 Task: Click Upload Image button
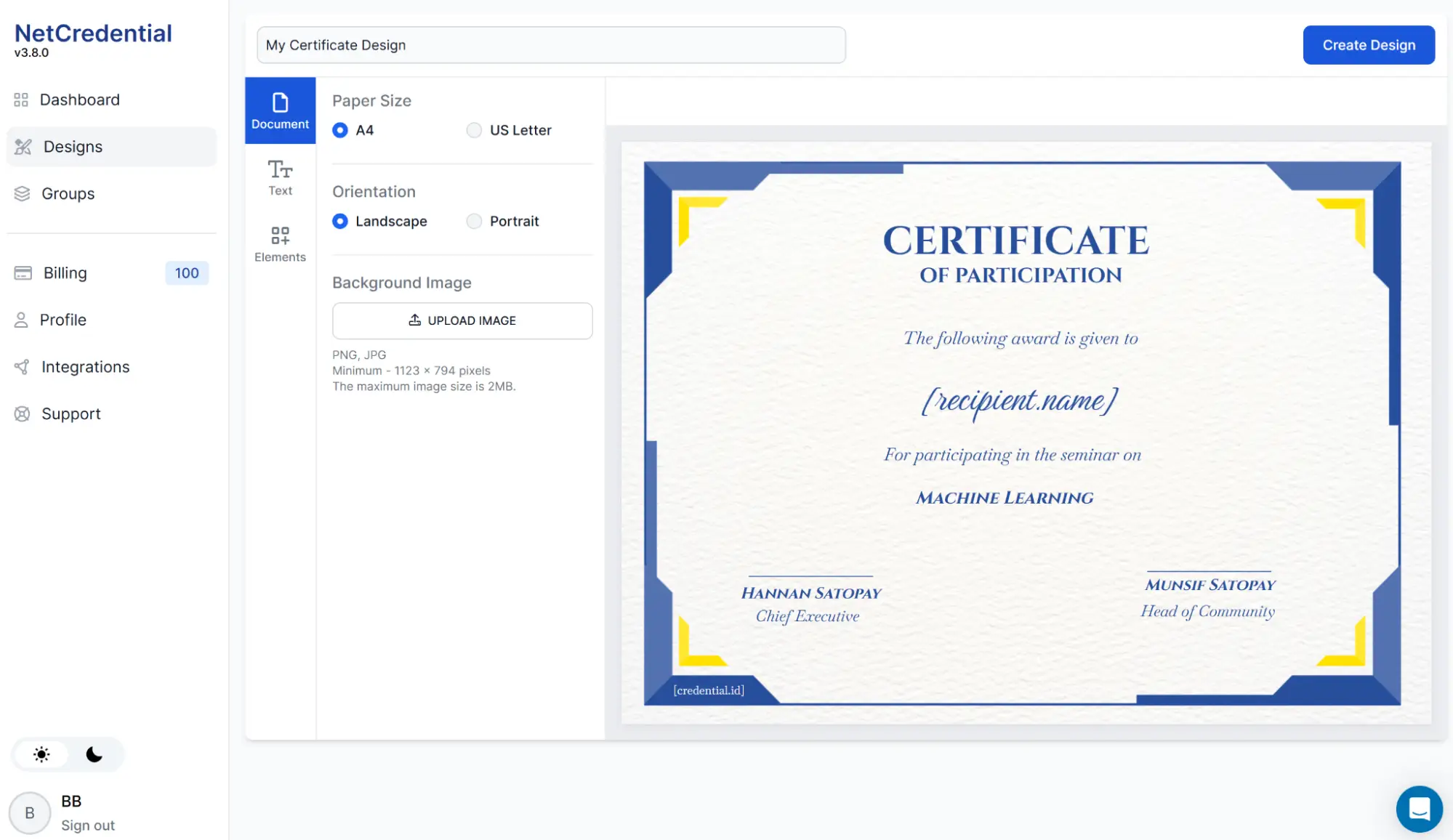pos(462,320)
